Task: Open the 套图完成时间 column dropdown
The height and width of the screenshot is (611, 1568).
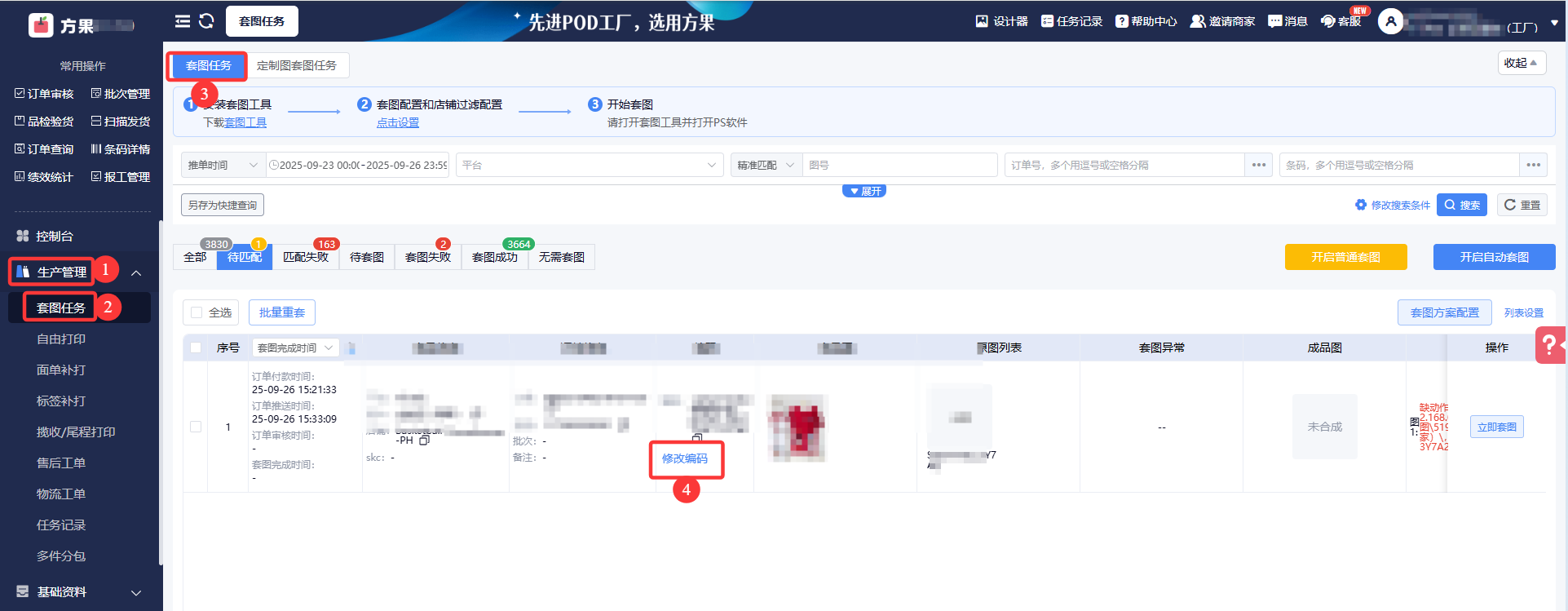Action: [x=295, y=348]
